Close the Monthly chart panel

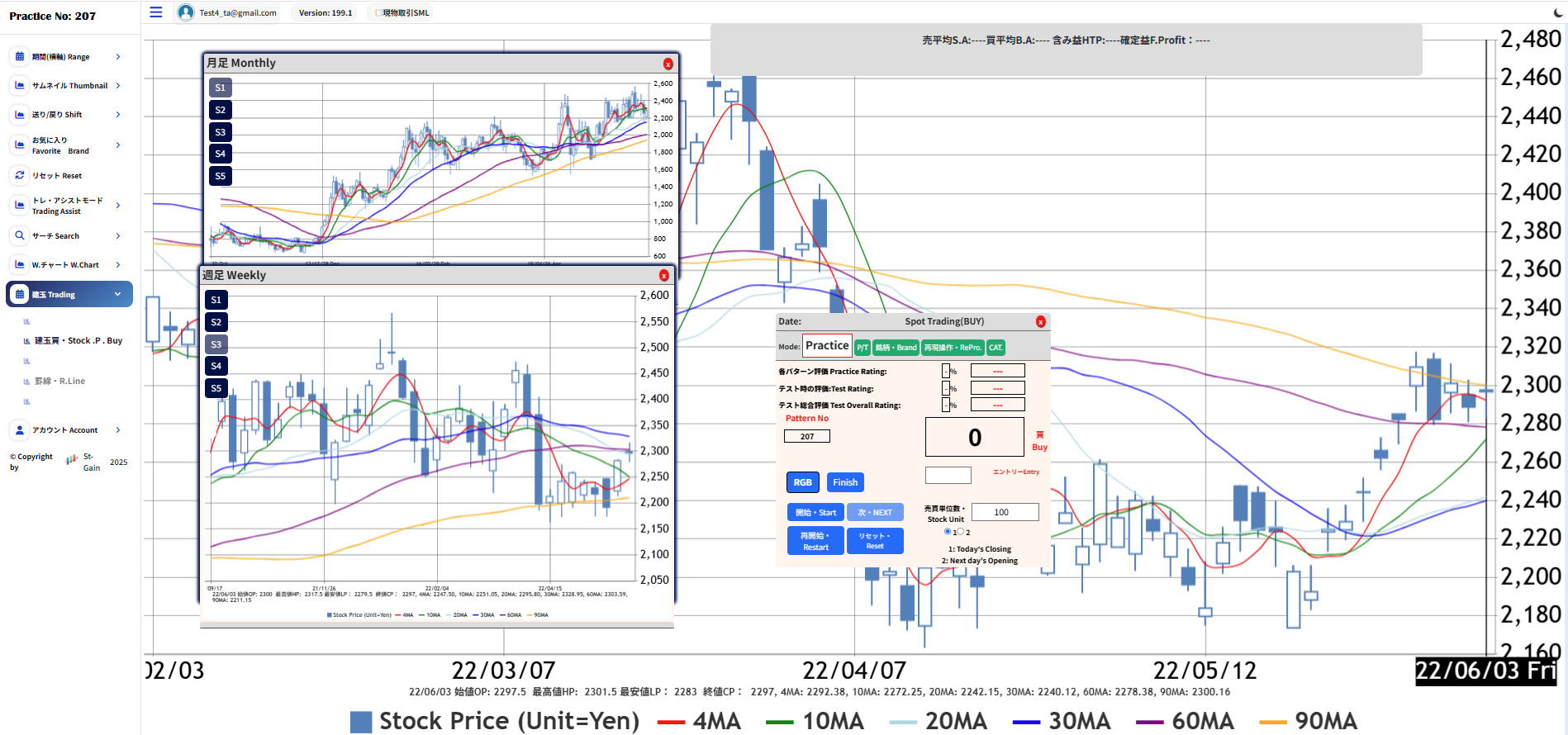(x=668, y=64)
